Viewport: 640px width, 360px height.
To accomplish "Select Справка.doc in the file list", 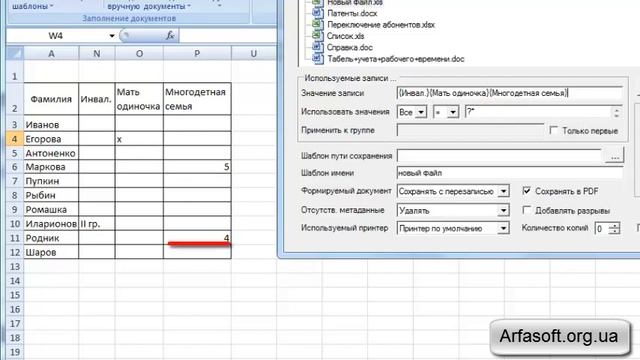I will click(349, 47).
